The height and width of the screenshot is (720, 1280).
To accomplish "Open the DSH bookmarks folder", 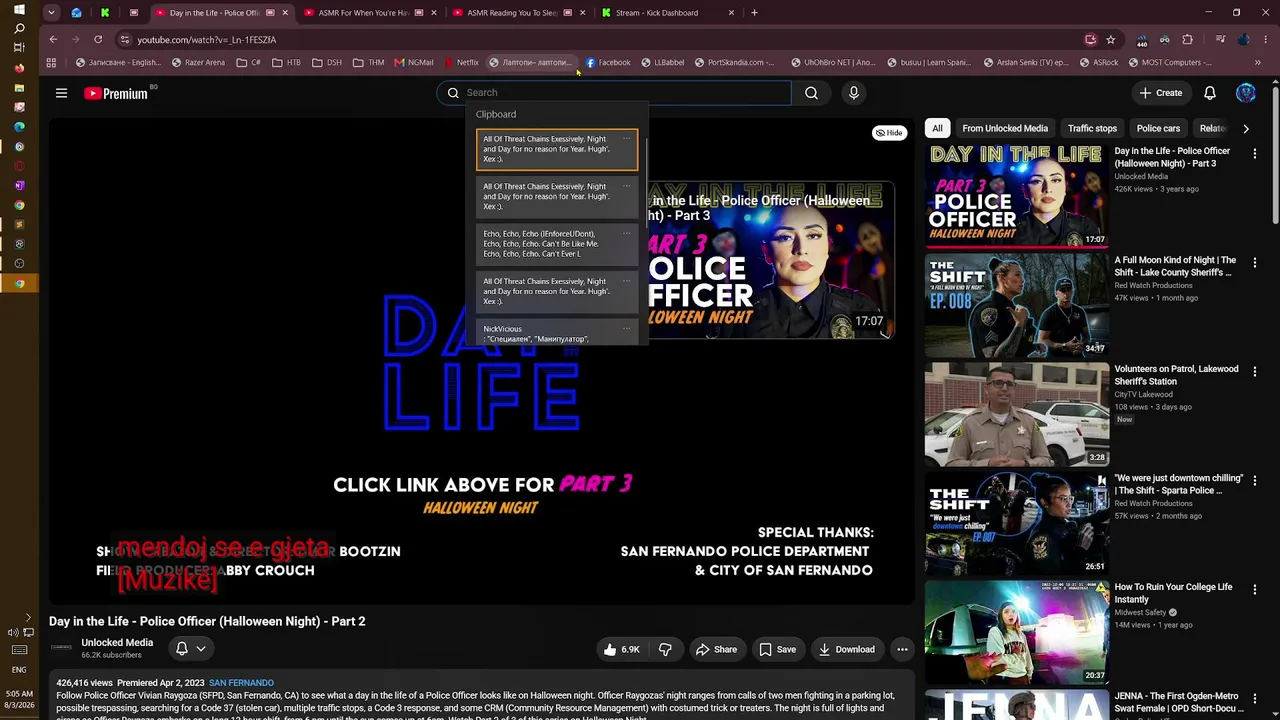I will point(327,62).
